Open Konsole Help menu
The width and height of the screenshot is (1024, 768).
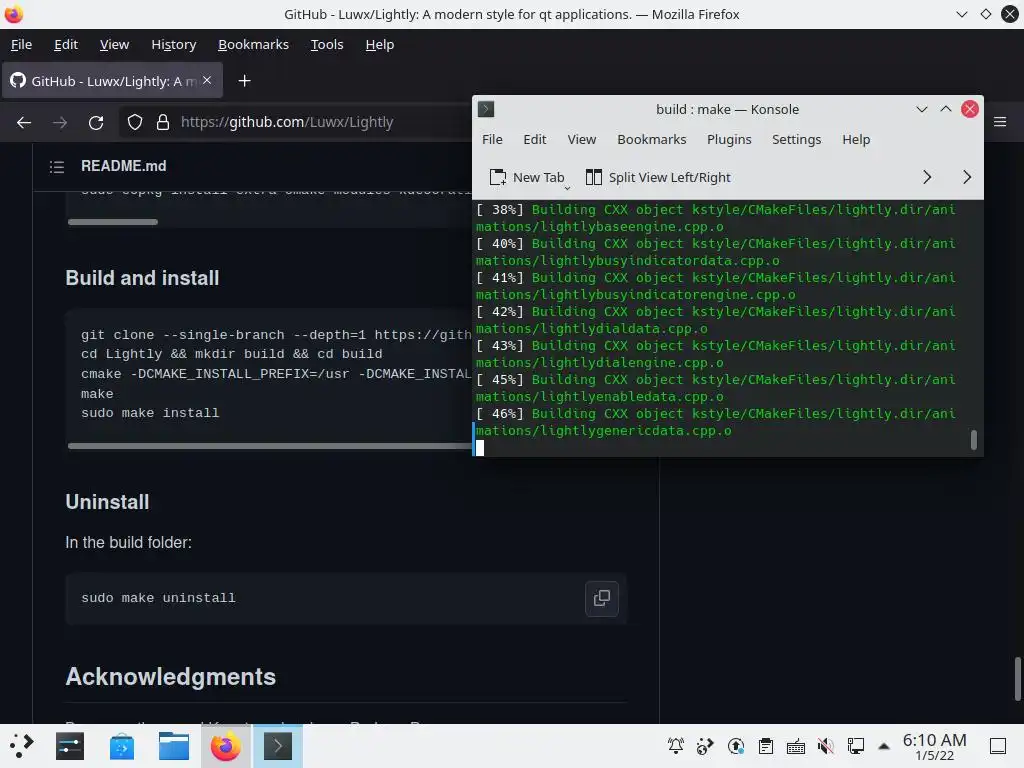856,140
